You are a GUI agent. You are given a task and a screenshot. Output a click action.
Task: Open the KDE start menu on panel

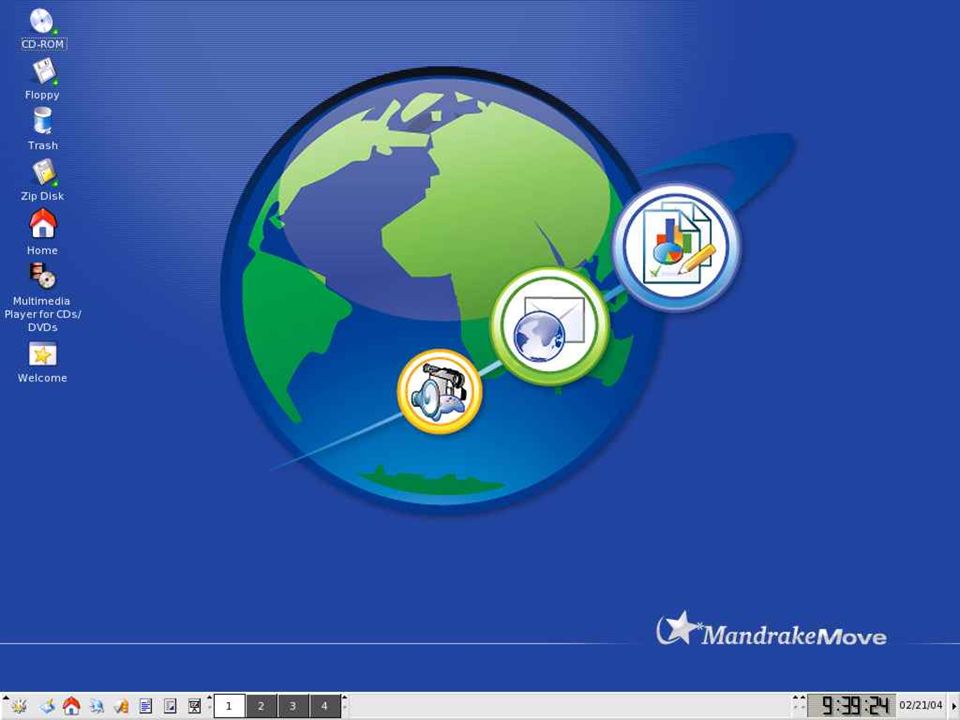(x=20, y=707)
